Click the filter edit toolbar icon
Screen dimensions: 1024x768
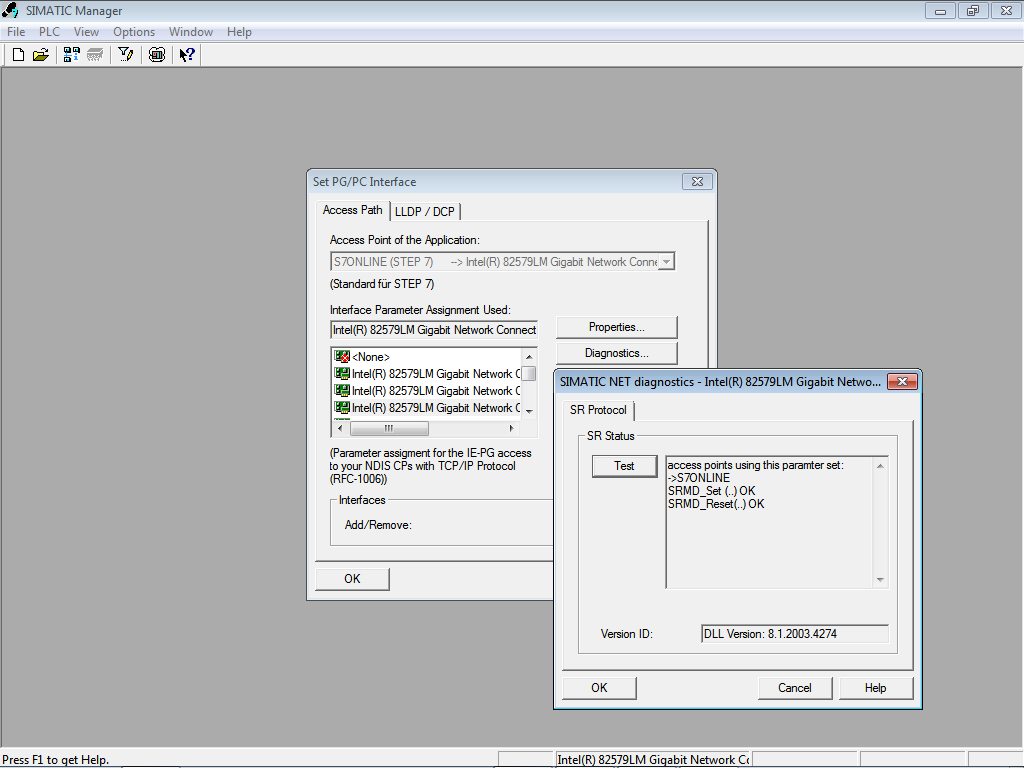(x=125, y=55)
